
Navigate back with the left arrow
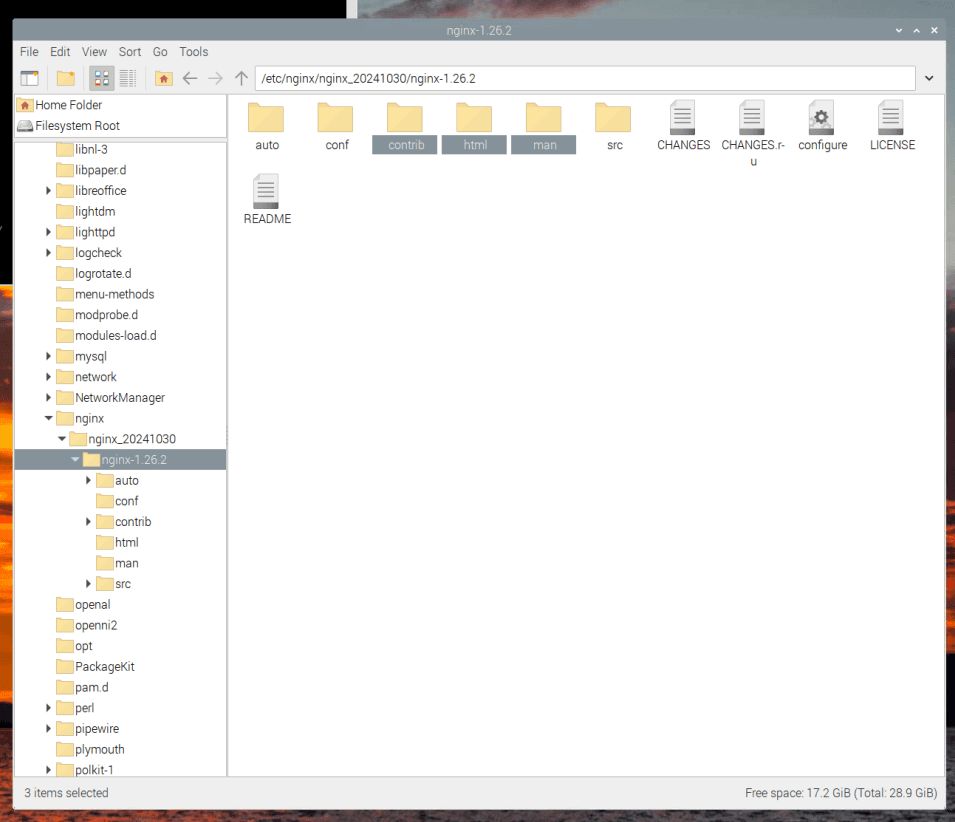click(x=190, y=78)
